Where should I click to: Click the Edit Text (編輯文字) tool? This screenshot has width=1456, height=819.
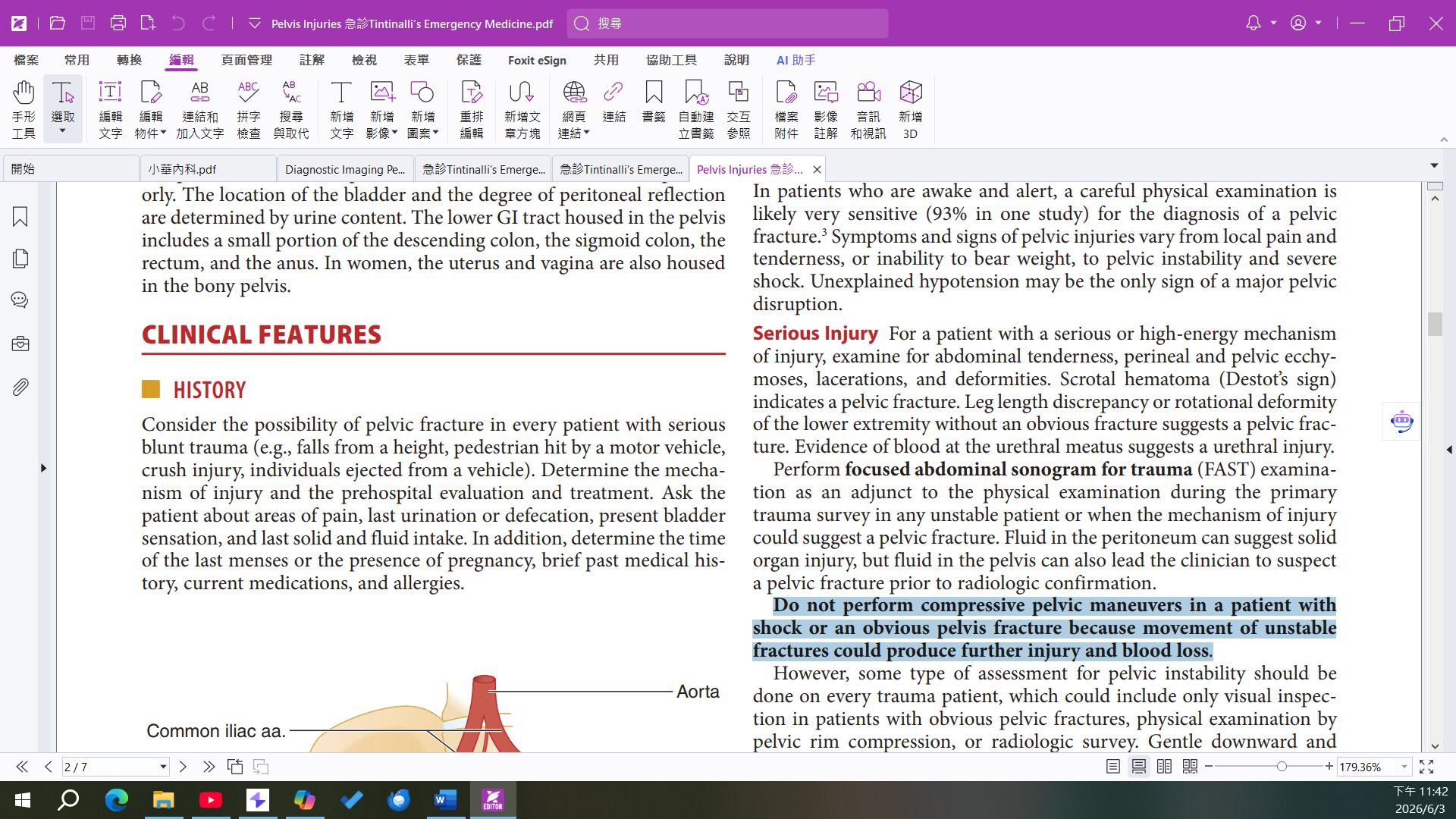pyautogui.click(x=111, y=109)
